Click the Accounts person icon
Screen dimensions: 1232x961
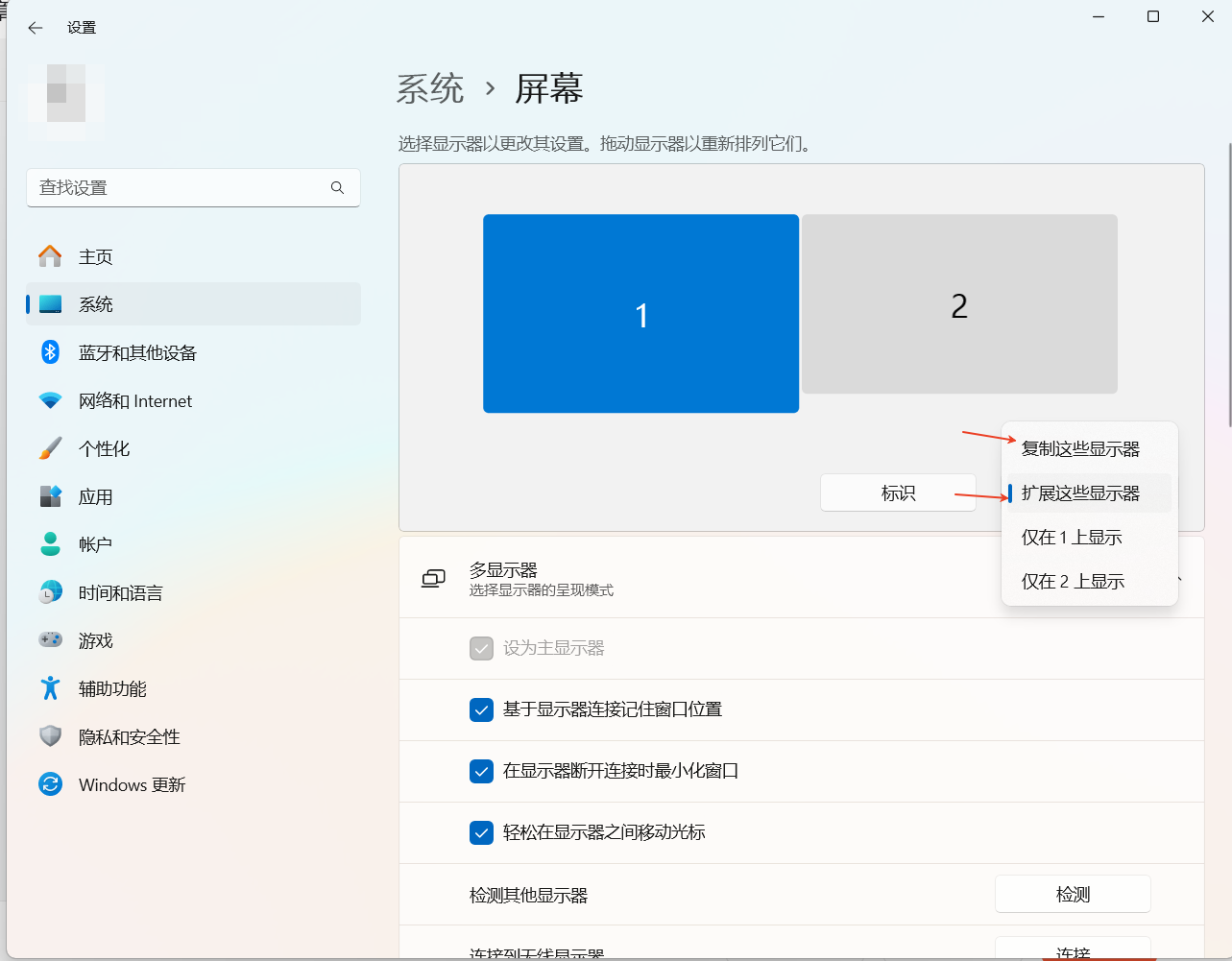coord(50,544)
